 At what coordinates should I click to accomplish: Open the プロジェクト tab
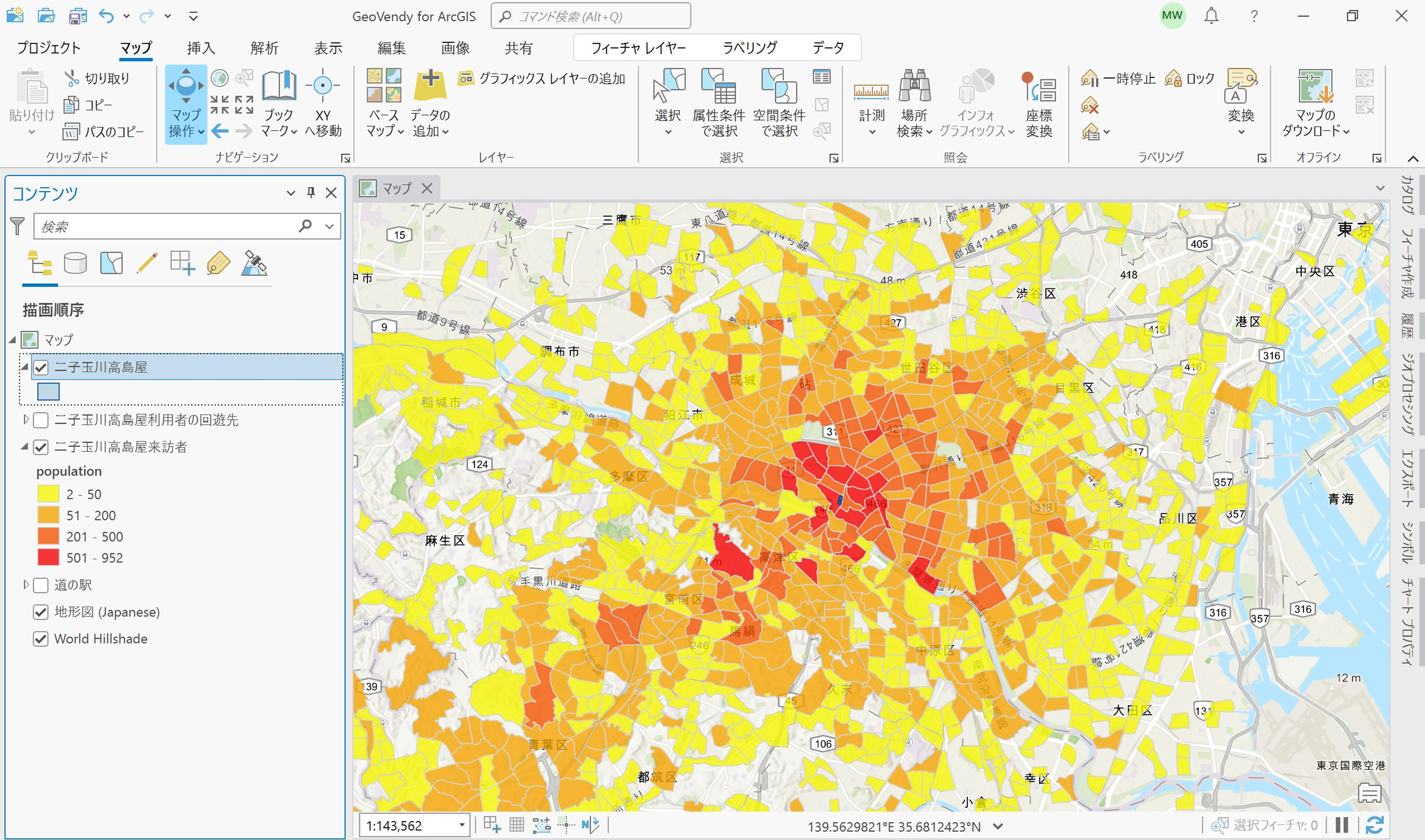(x=49, y=48)
